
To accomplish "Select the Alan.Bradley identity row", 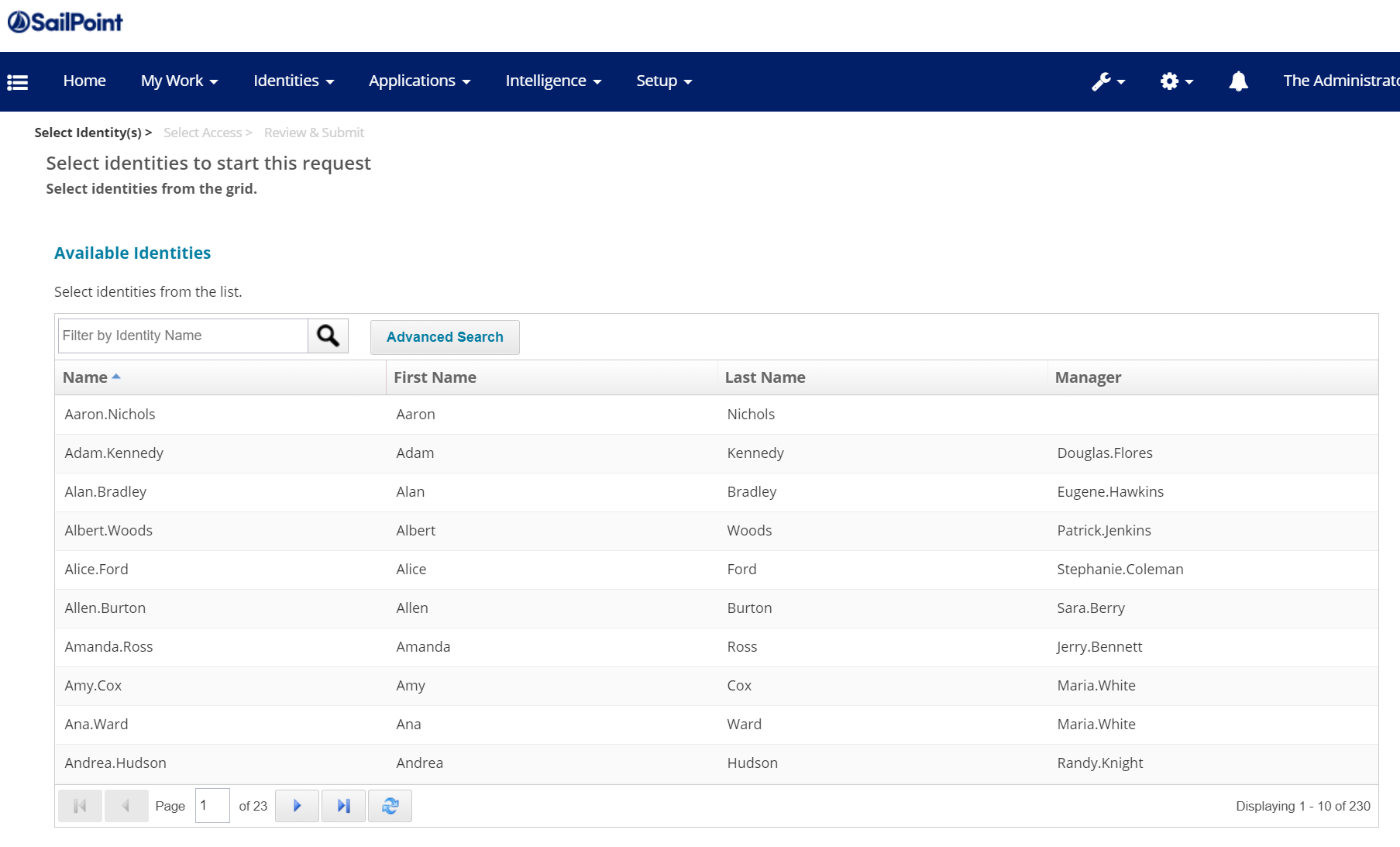I will (717, 492).
